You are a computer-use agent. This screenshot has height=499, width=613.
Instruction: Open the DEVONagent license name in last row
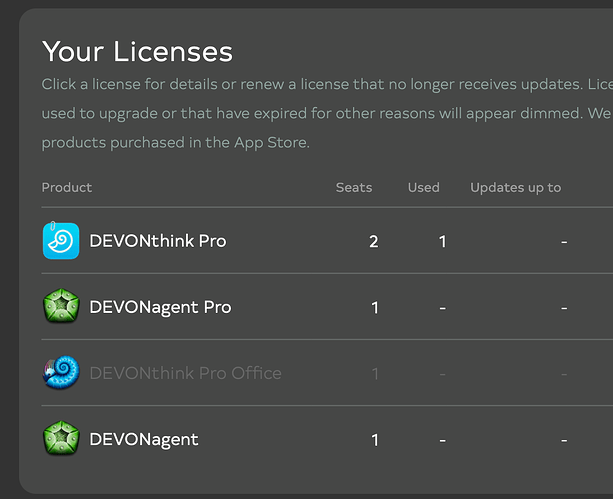click(144, 439)
